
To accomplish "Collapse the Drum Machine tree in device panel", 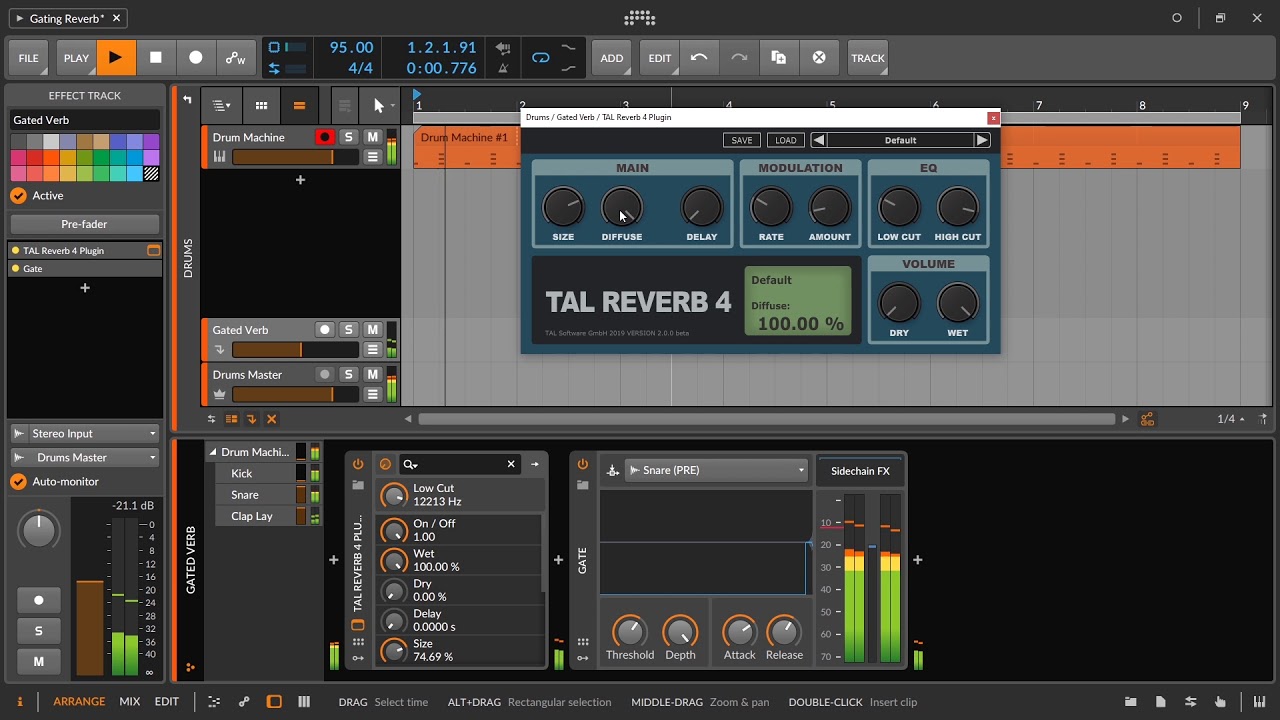I will pyautogui.click(x=213, y=452).
